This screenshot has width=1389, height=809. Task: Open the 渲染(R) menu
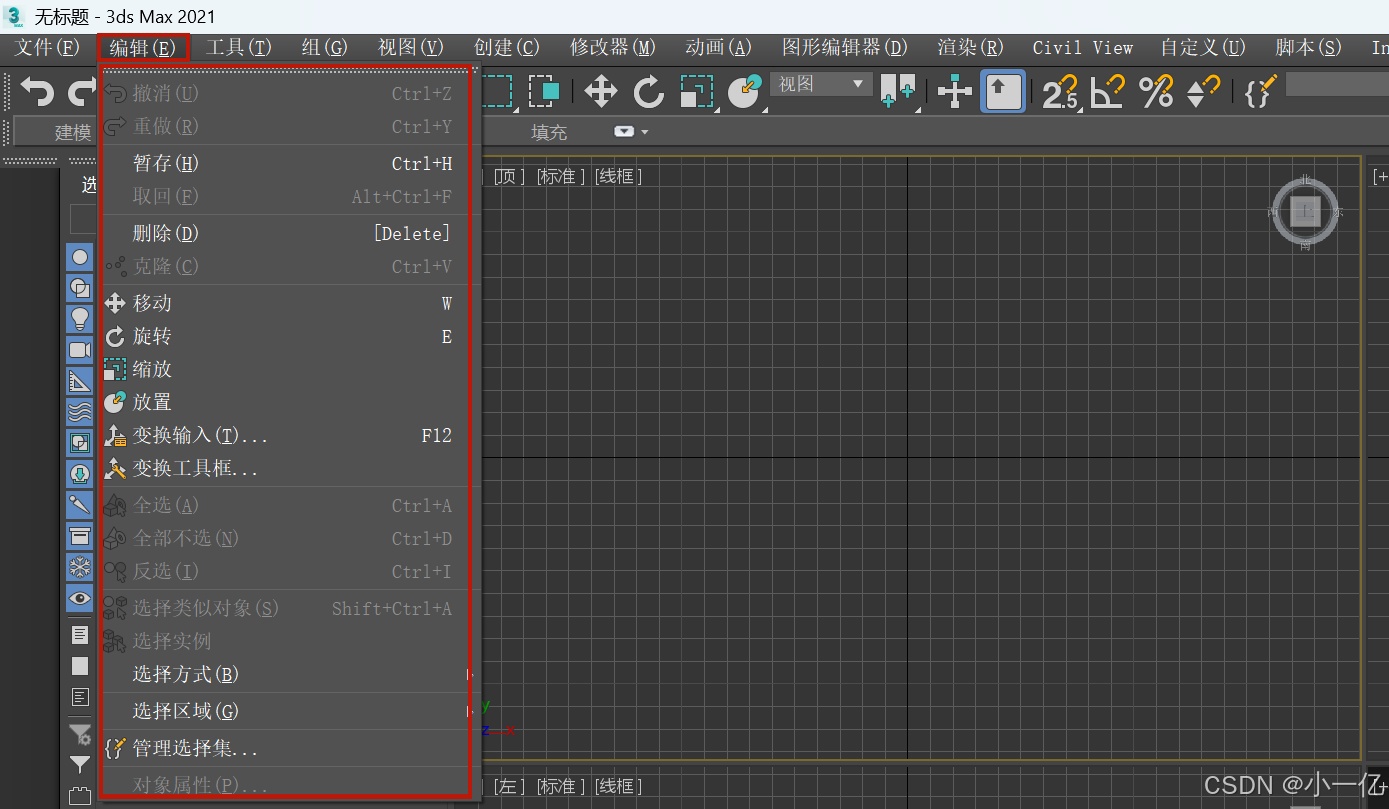tap(971, 47)
